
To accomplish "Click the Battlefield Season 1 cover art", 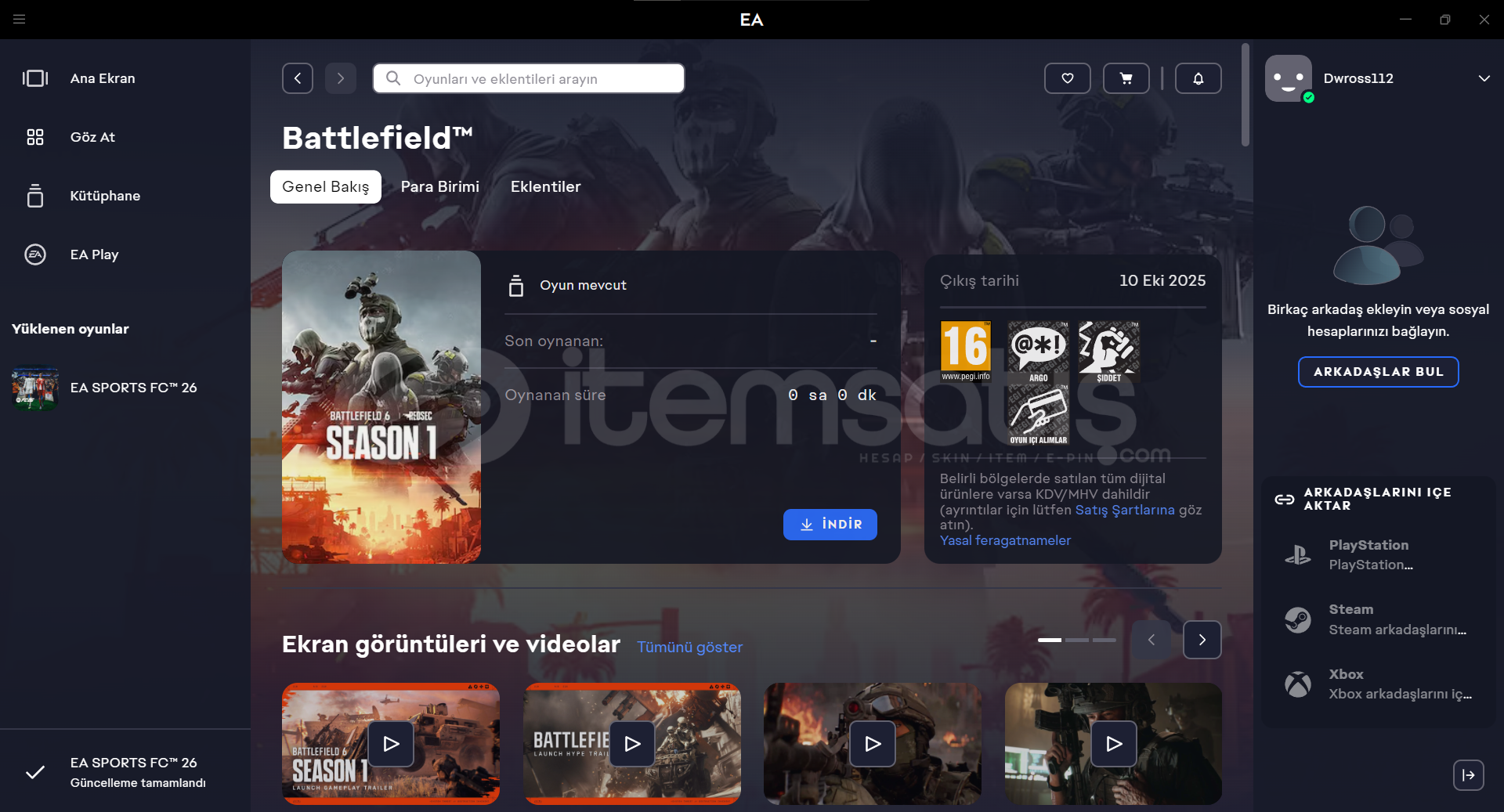I will pyautogui.click(x=381, y=407).
